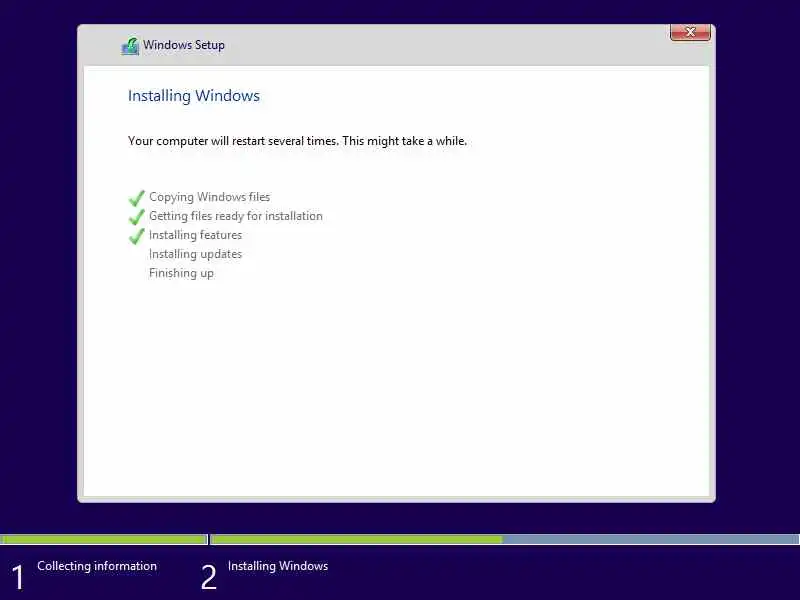
Task: Close the Windows Setup dialog
Action: 690,32
